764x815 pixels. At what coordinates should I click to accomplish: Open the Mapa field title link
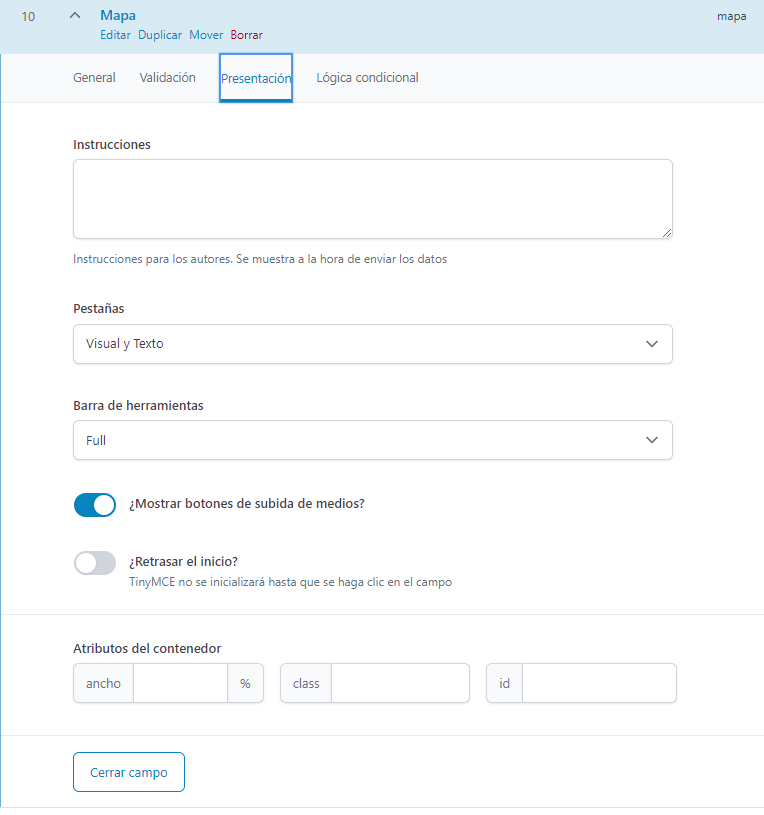point(118,15)
